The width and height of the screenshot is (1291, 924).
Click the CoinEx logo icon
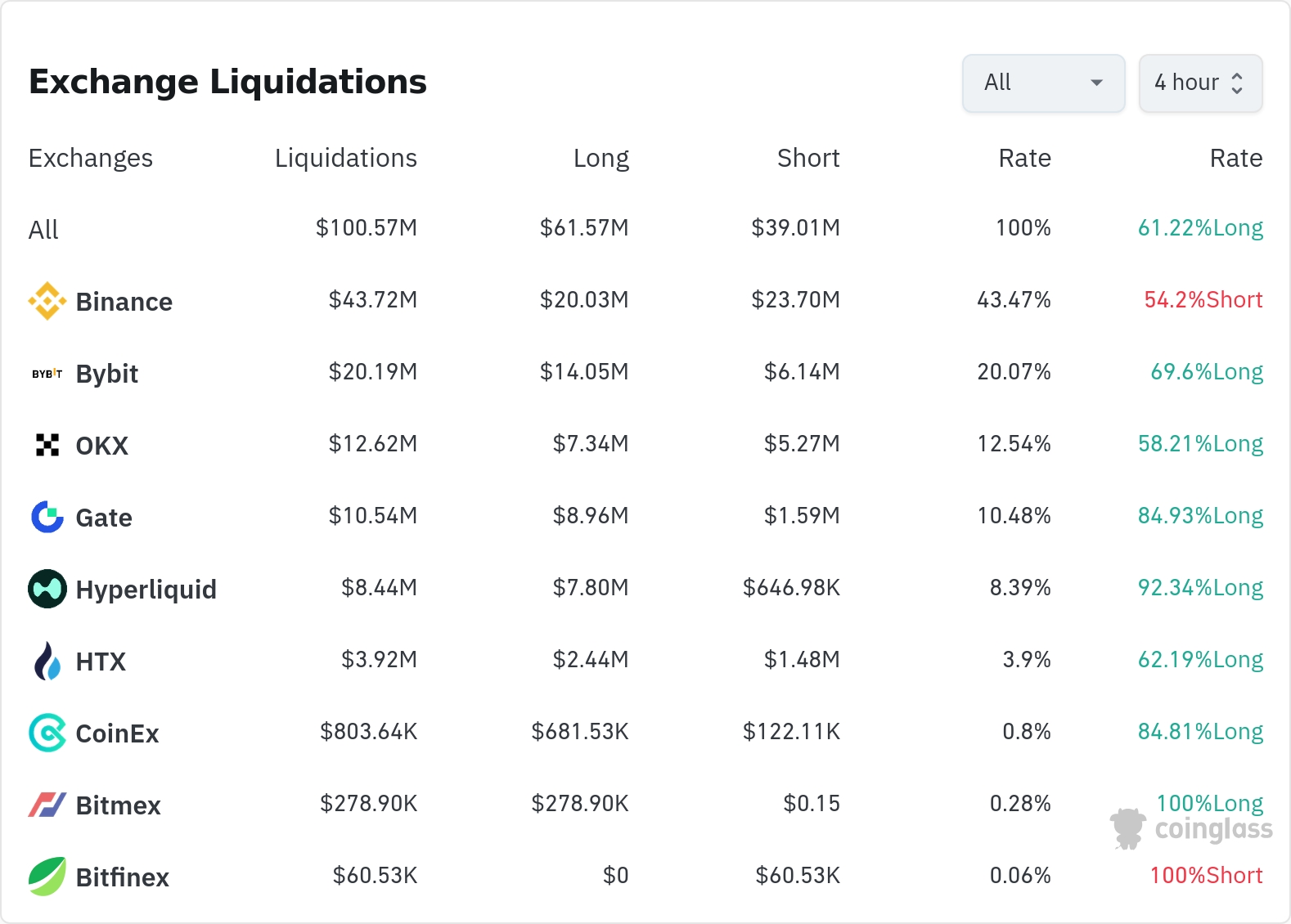point(47,733)
